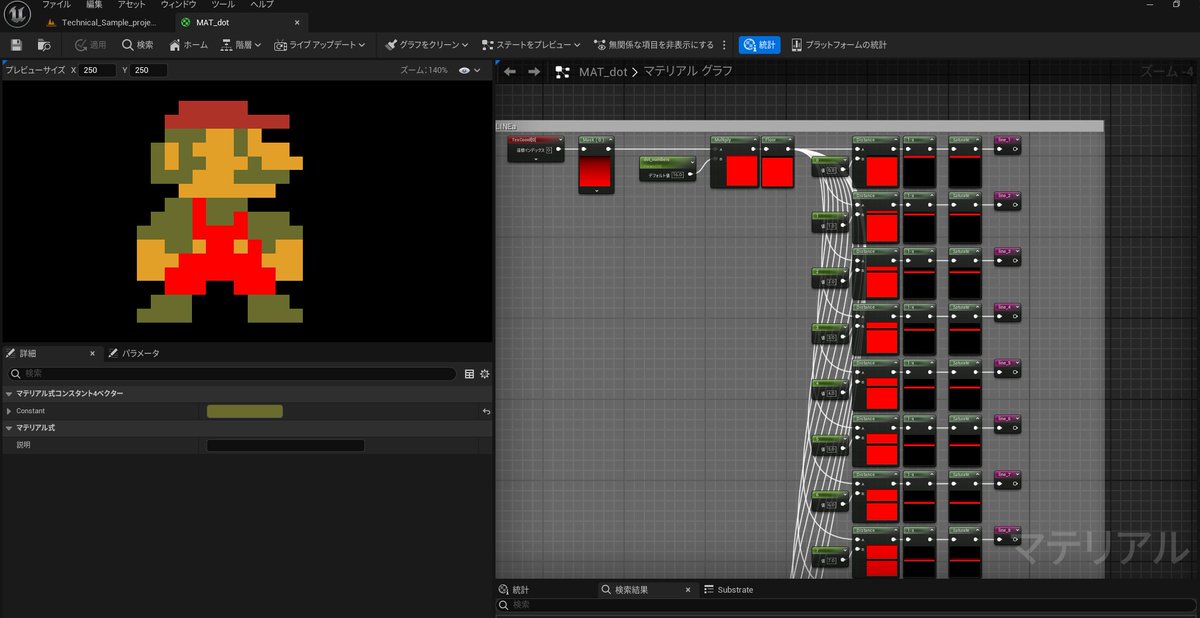Click the preview size X input field
This screenshot has width=1200, height=618.
click(x=98, y=70)
